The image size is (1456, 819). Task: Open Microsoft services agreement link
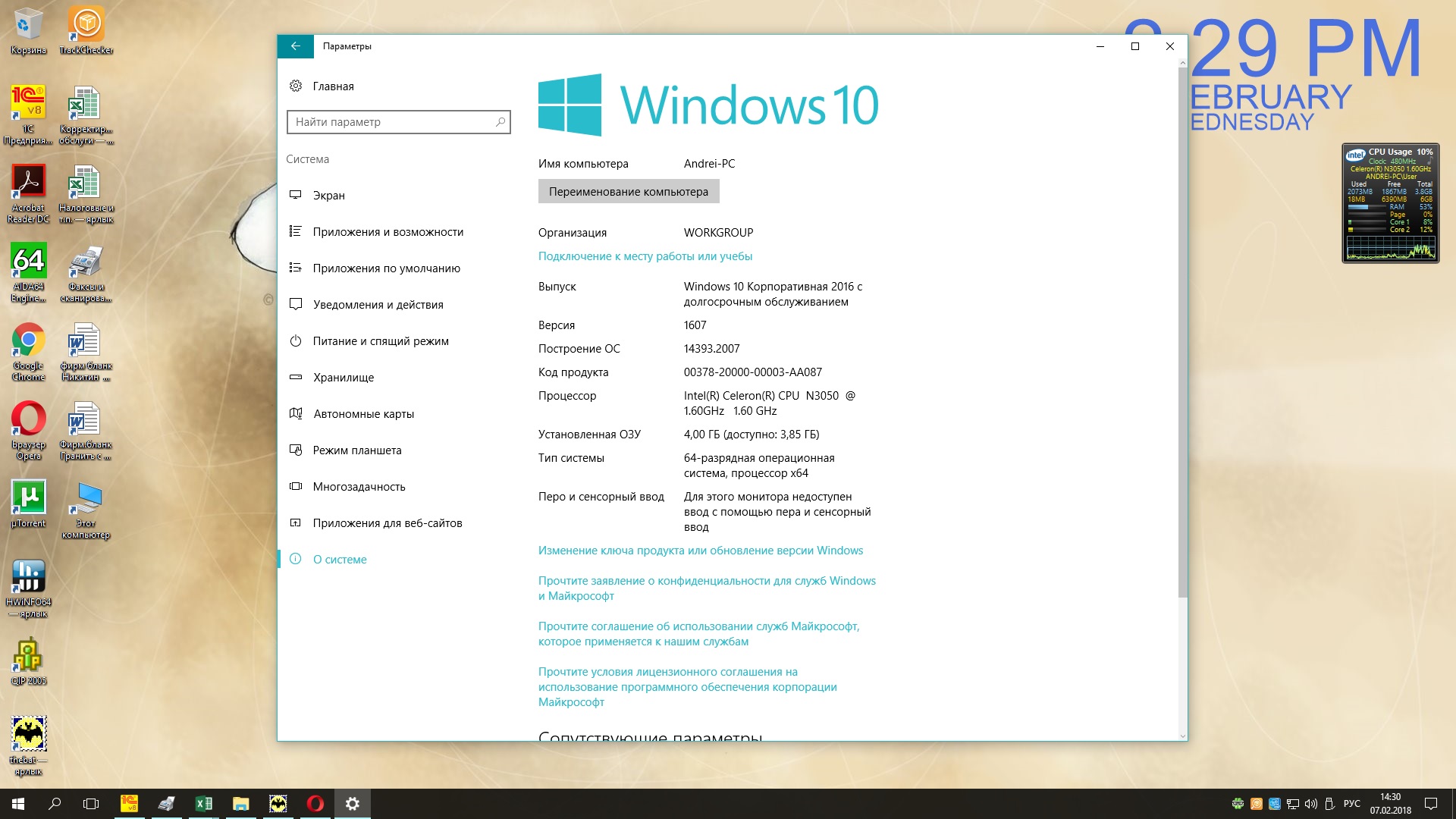click(698, 634)
